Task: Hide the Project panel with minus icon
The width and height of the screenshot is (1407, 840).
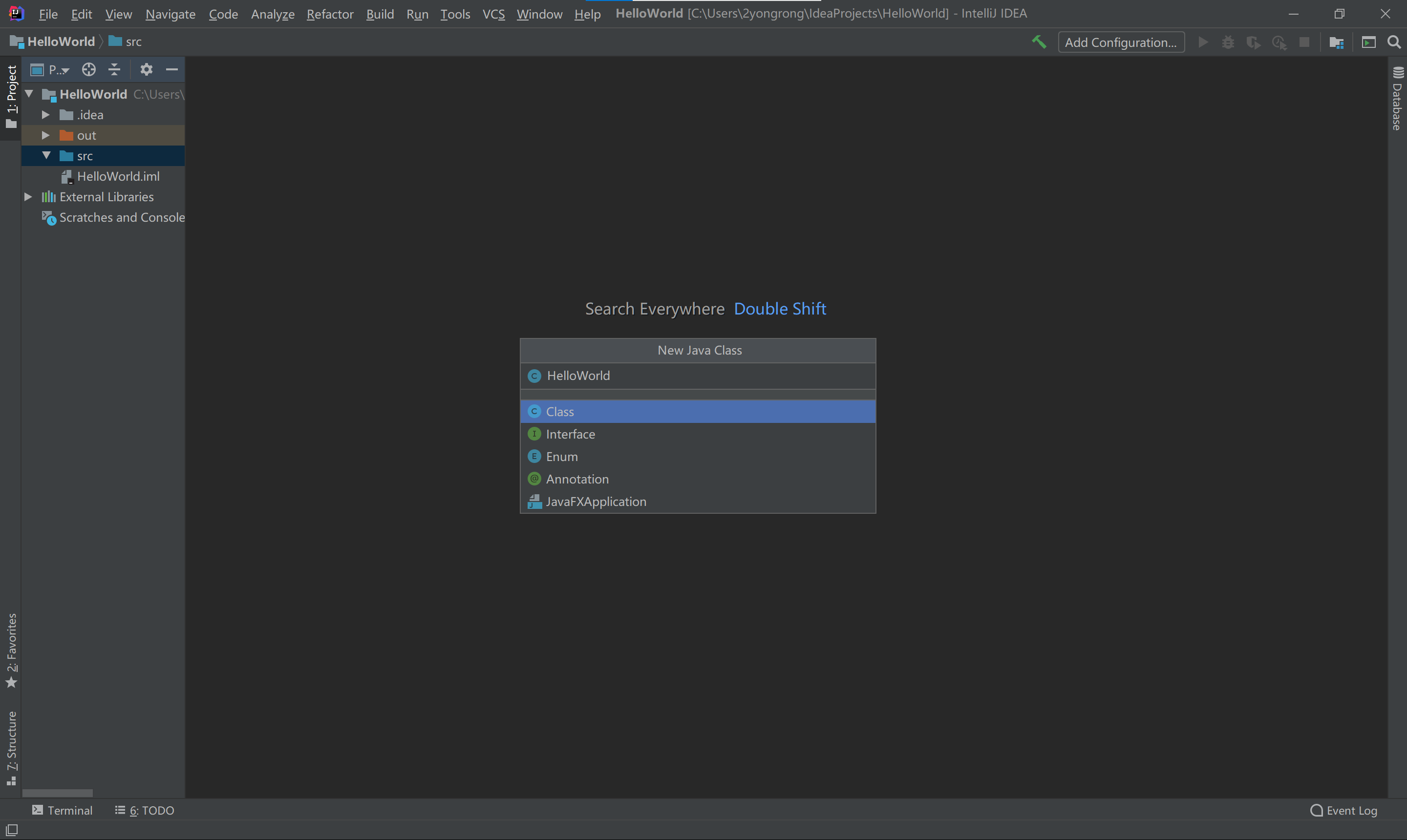Action: click(172, 70)
